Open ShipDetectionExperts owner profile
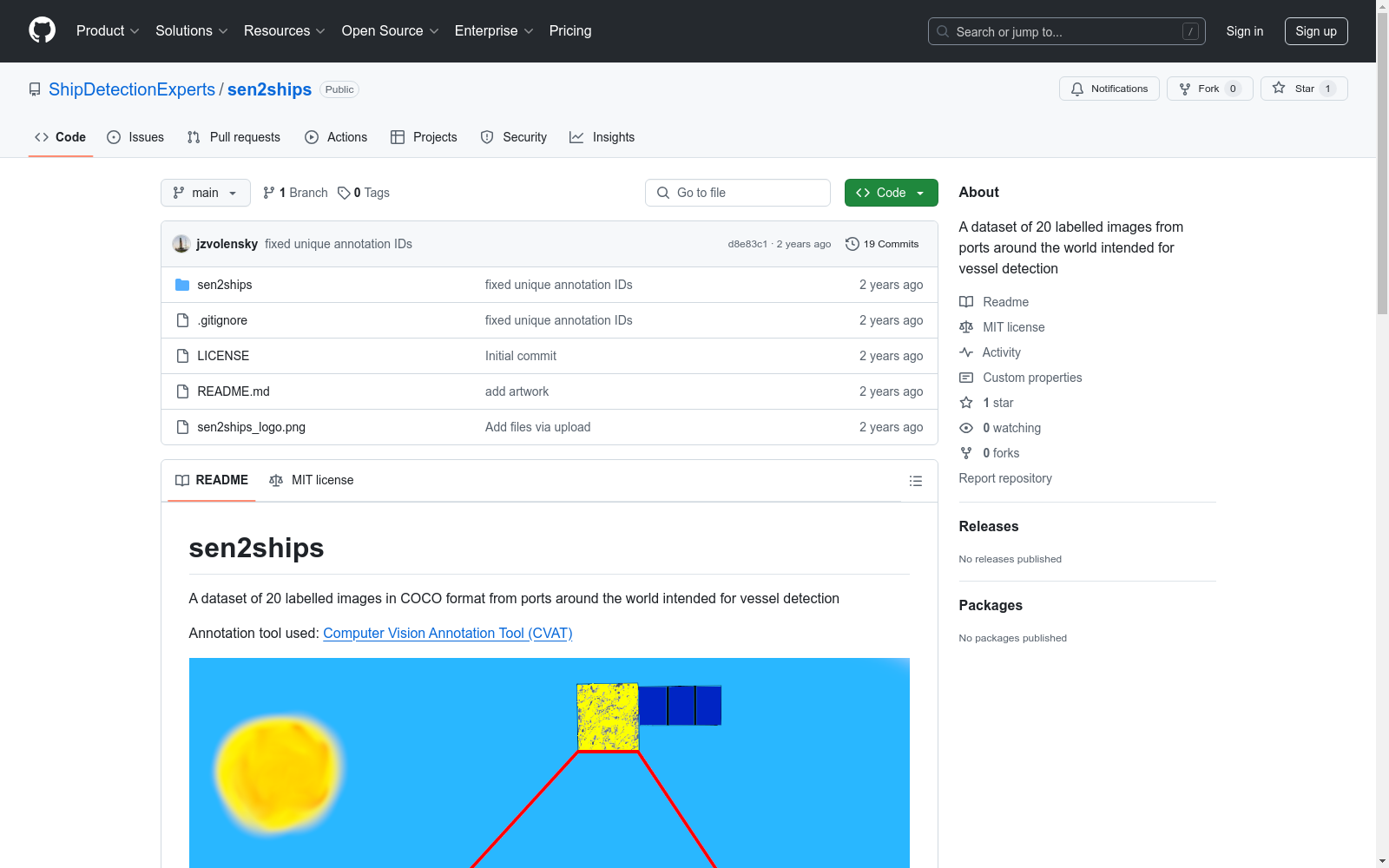Image resolution: width=1389 pixels, height=868 pixels. click(132, 89)
